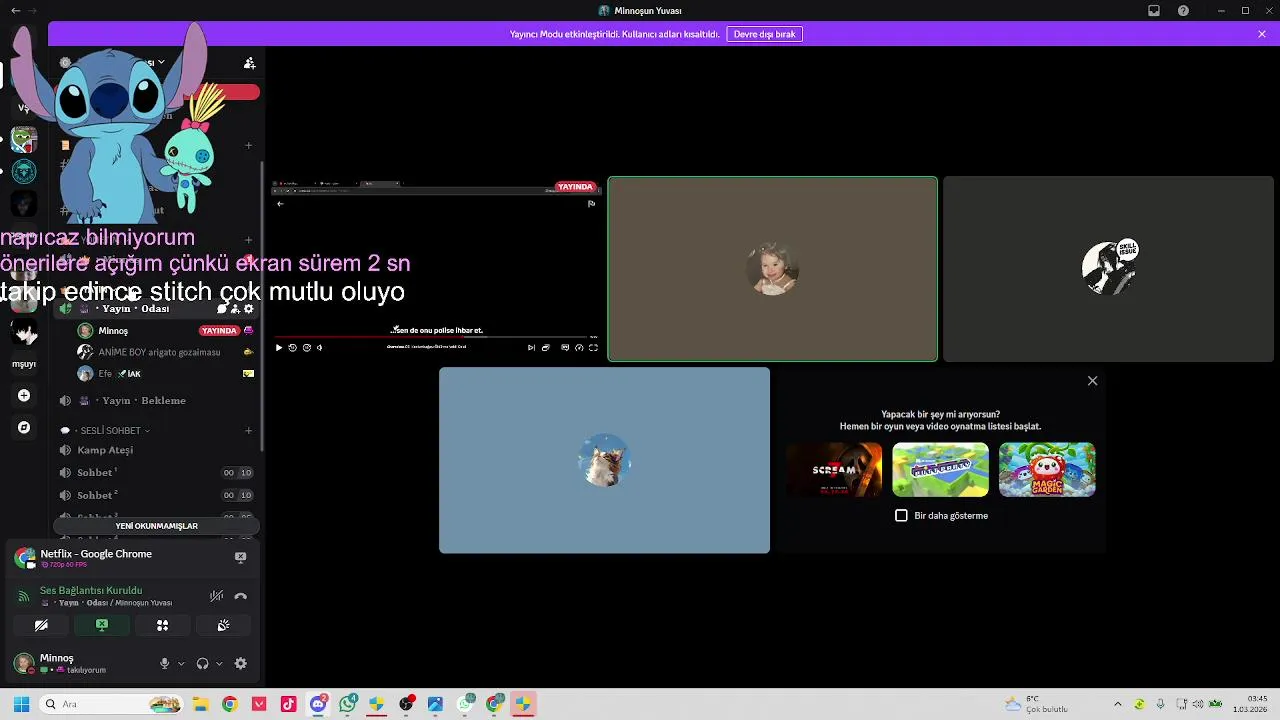1280x720 pixels.
Task: Show hidden system tray icons
Action: click(1117, 704)
